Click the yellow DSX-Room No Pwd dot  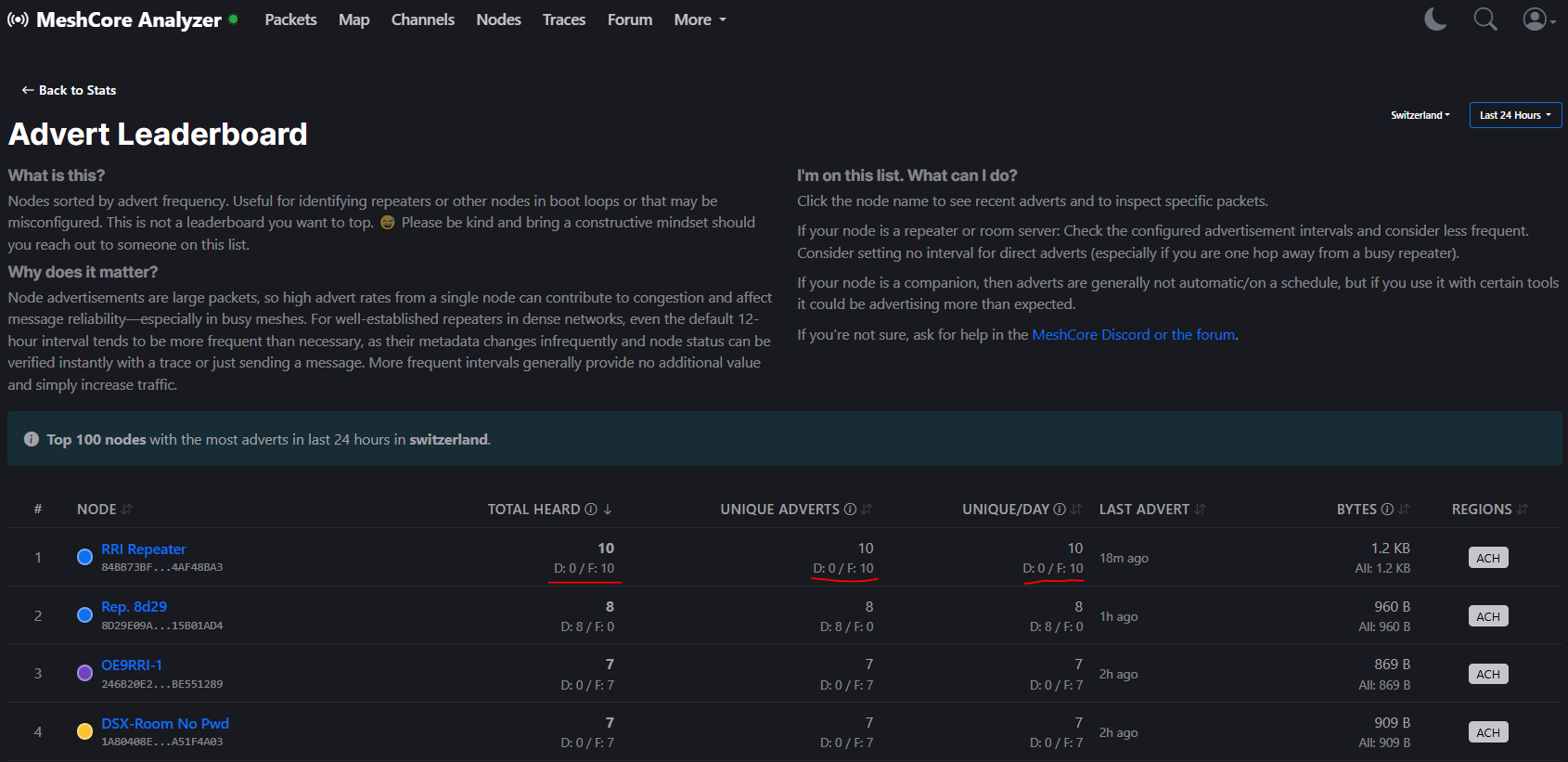[84, 731]
